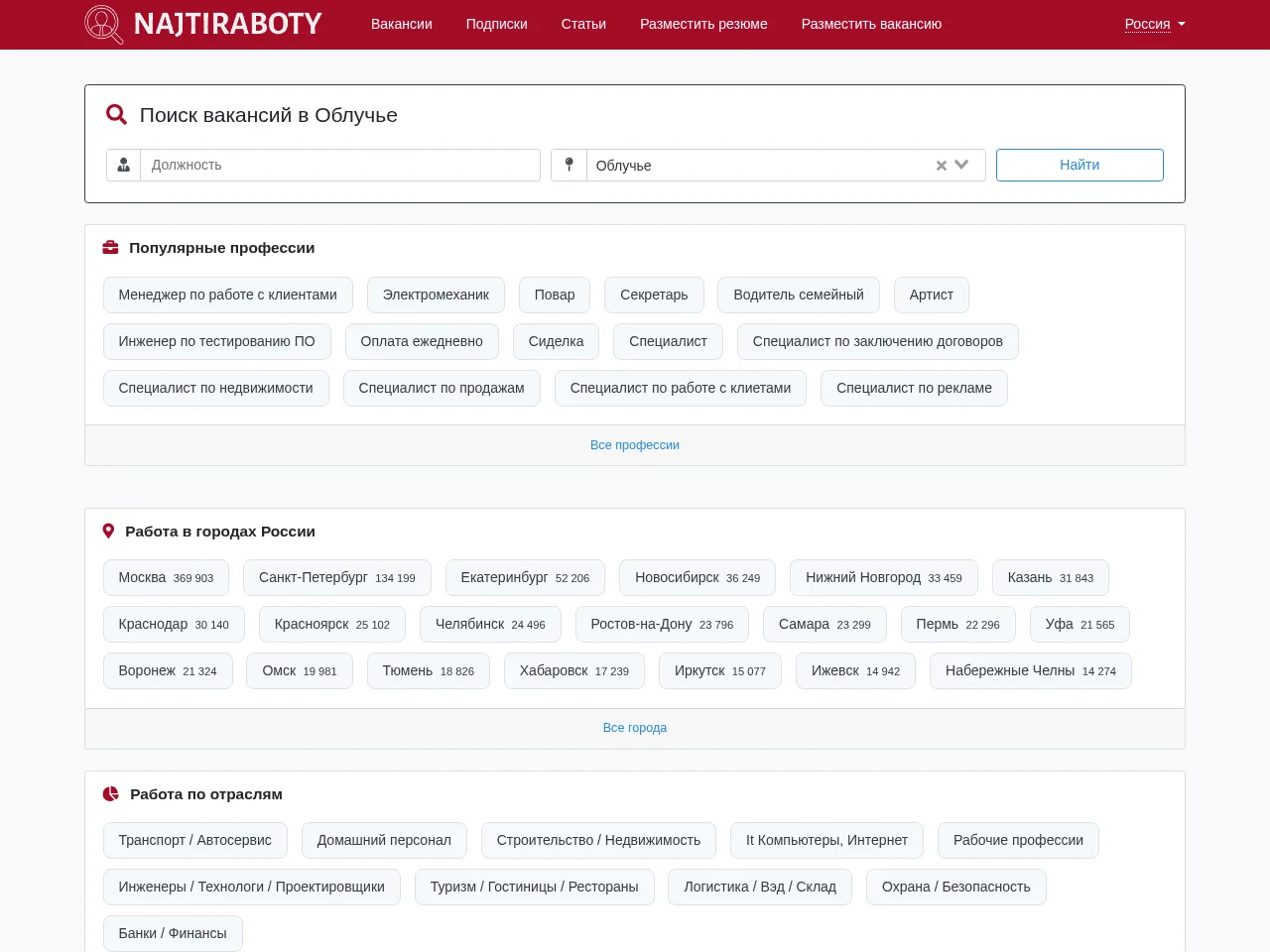Choose the Омск city tag
1270x952 pixels.
(x=300, y=670)
